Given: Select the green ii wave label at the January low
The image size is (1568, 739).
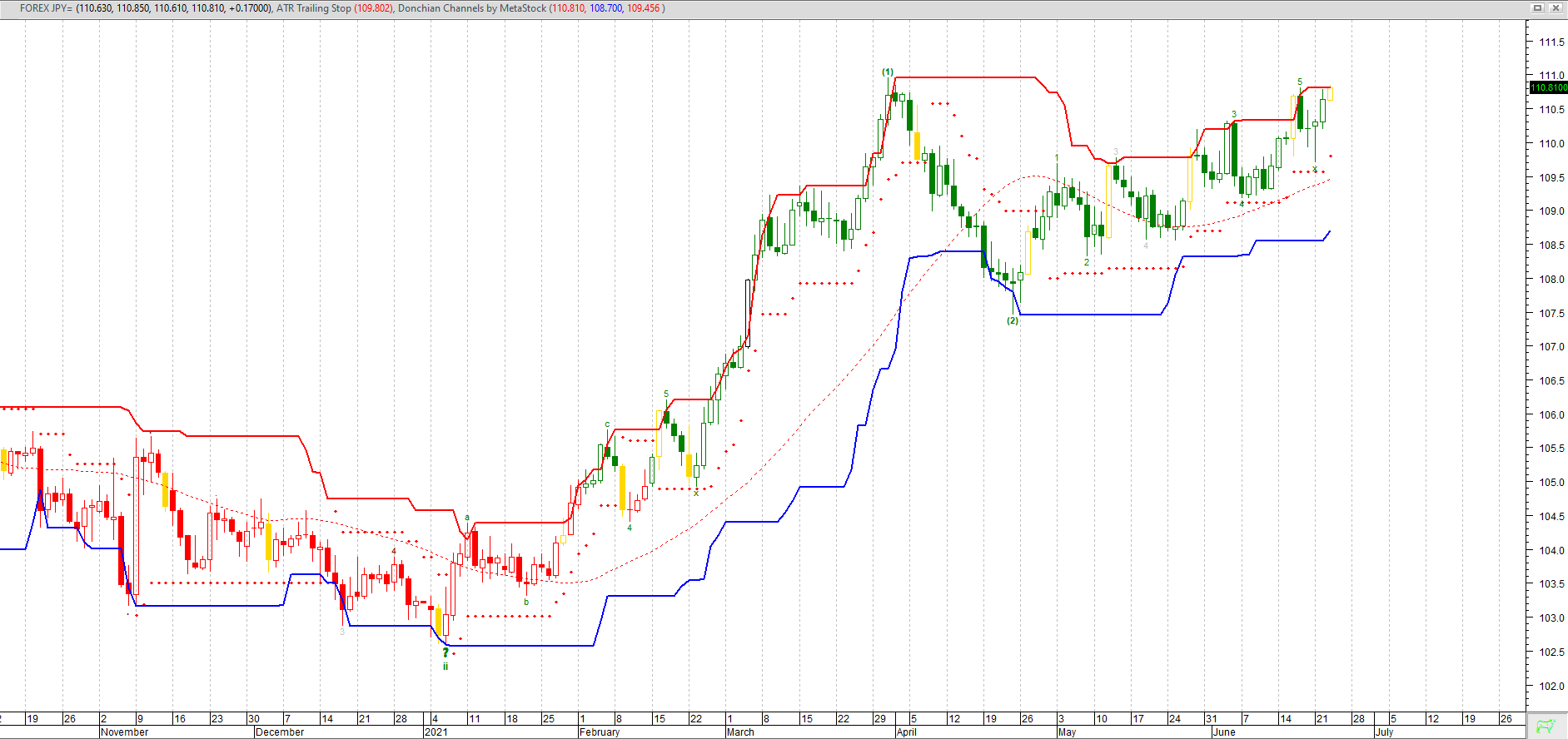Looking at the screenshot, I should [x=446, y=667].
